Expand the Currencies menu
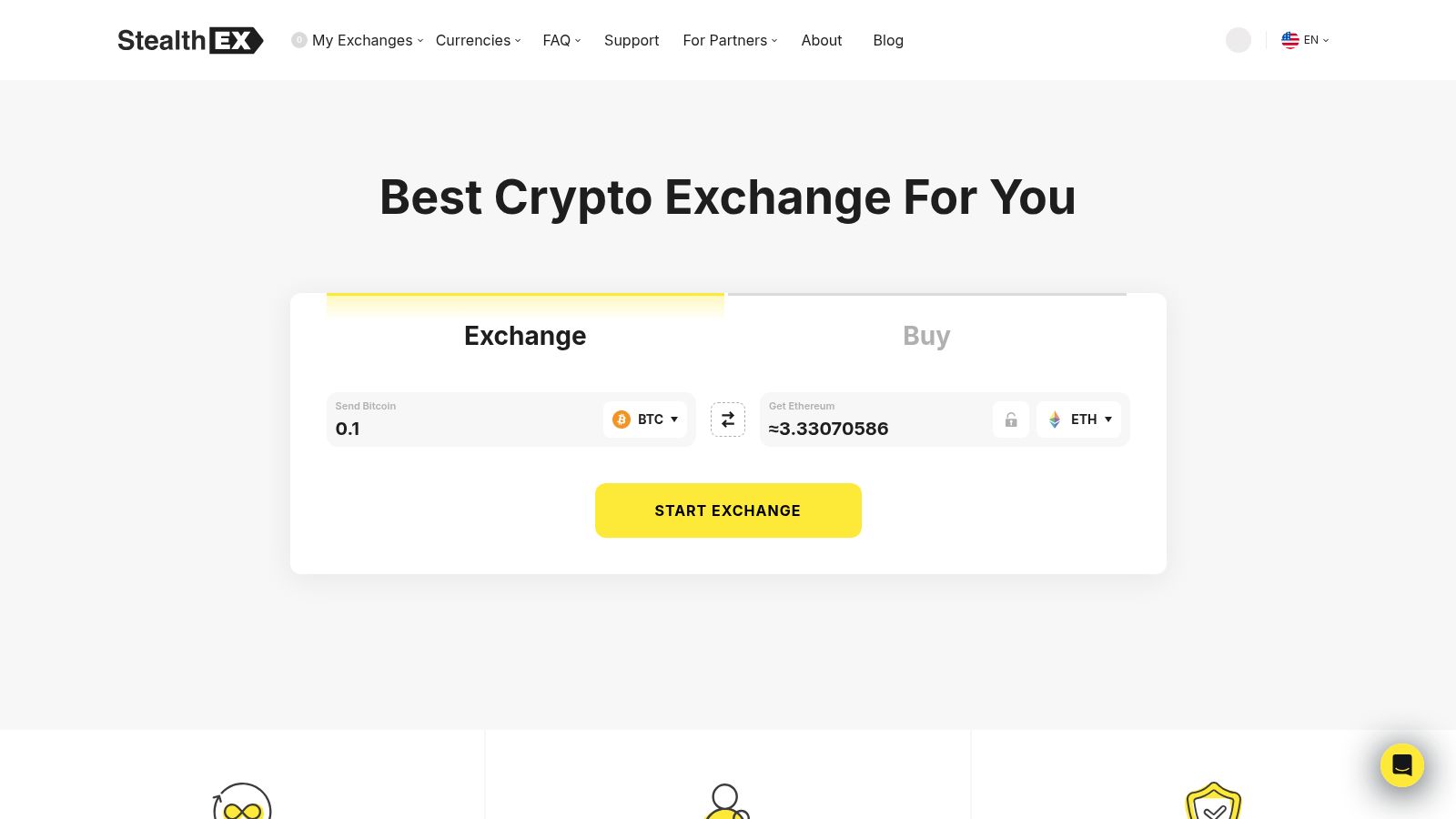Viewport: 1456px width, 819px height. coord(478,40)
